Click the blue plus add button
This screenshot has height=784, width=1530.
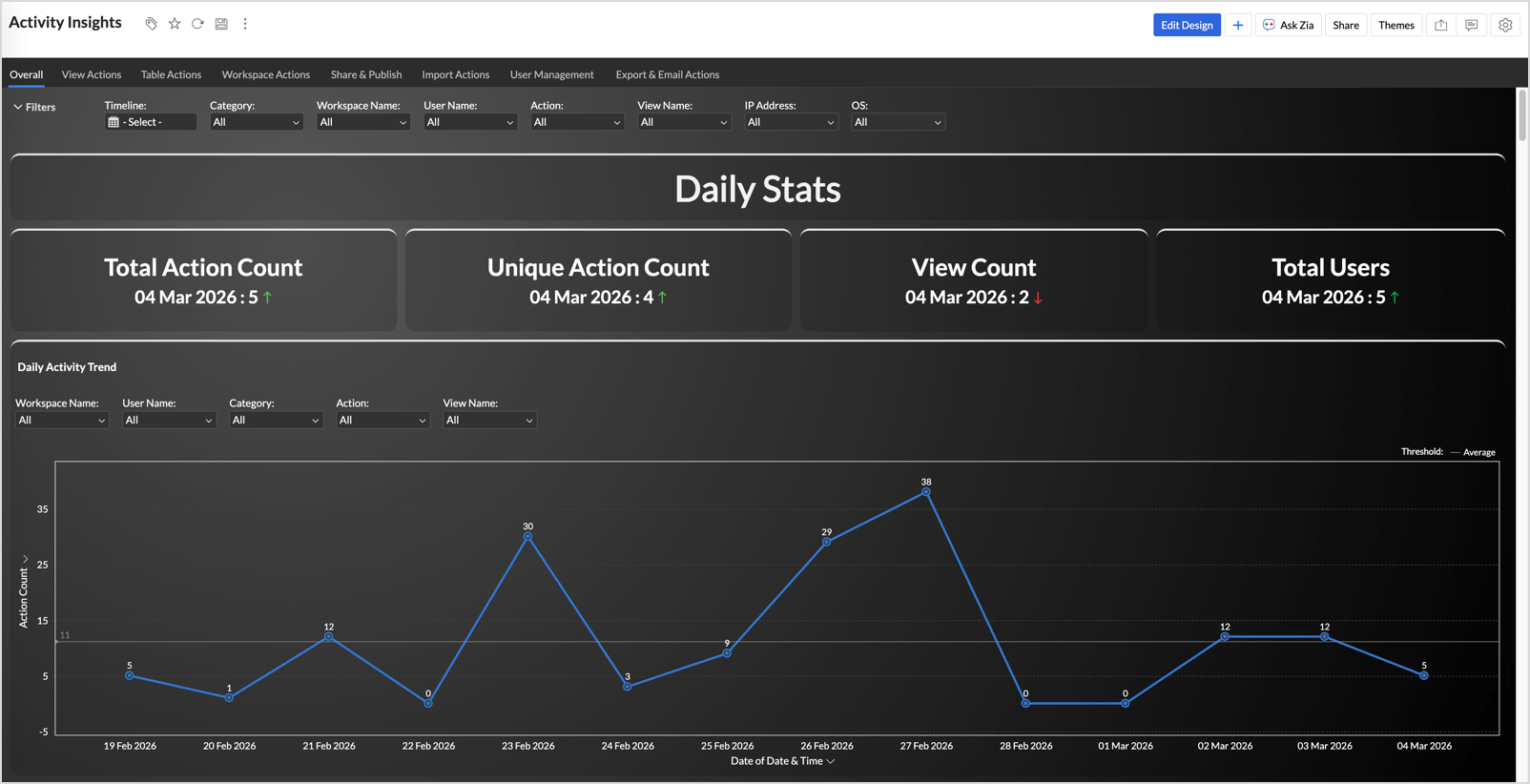click(x=1237, y=25)
